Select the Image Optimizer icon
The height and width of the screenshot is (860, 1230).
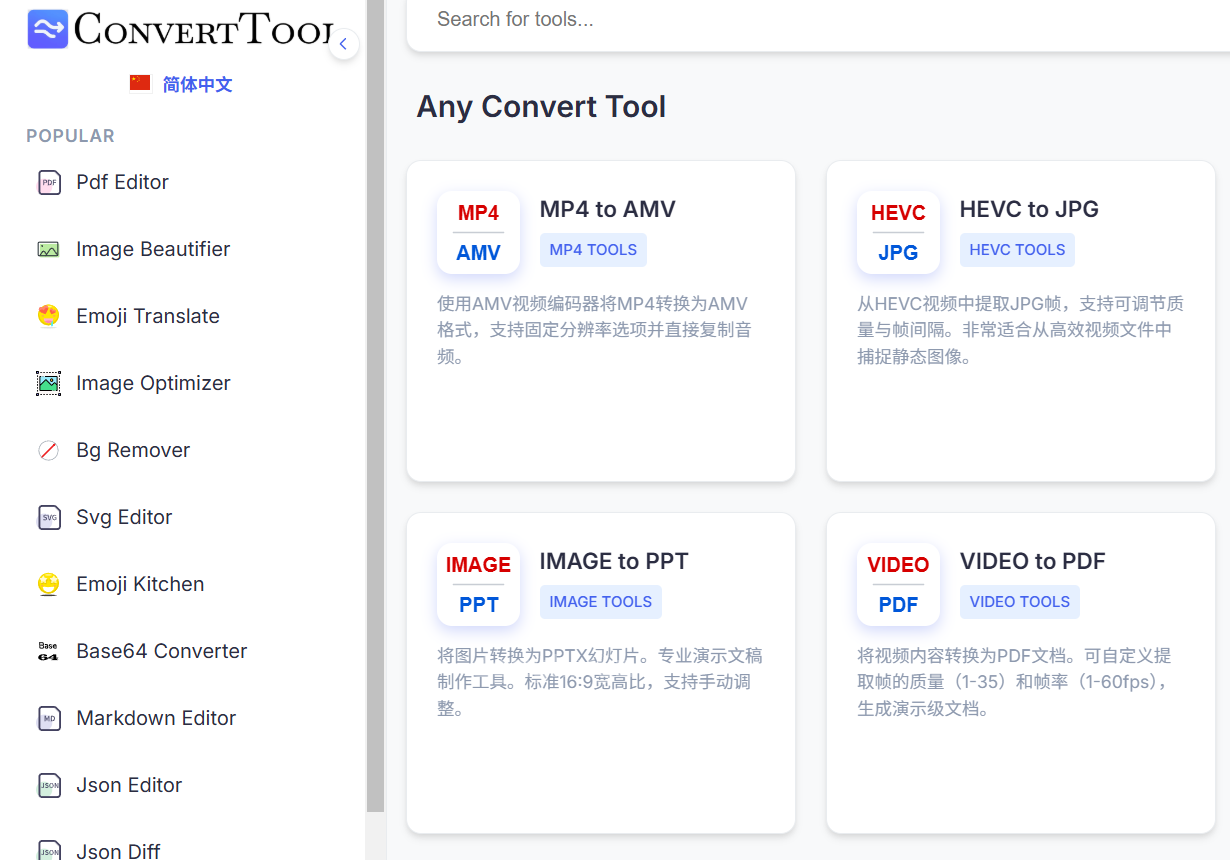(x=48, y=383)
